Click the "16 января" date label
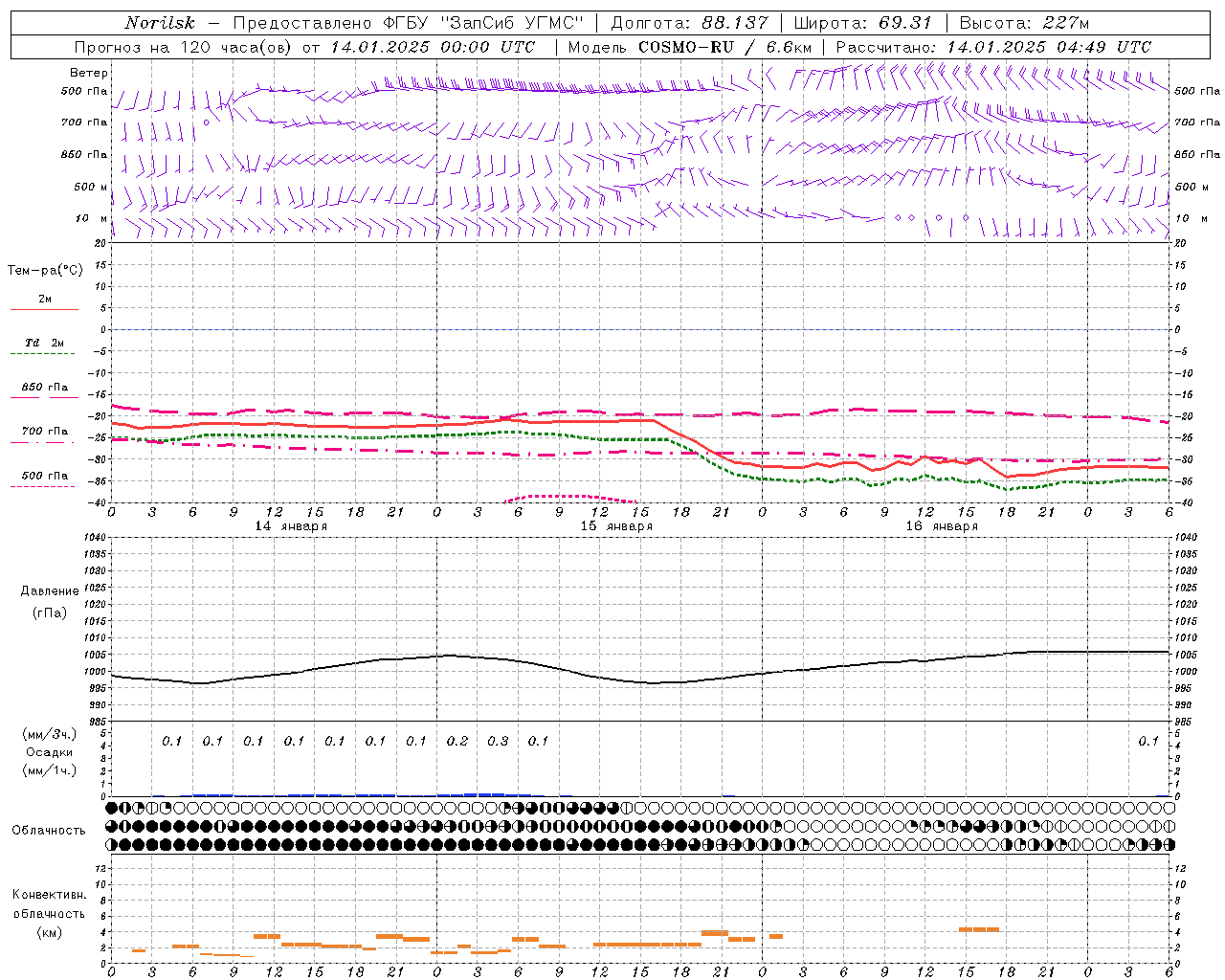 [x=942, y=526]
